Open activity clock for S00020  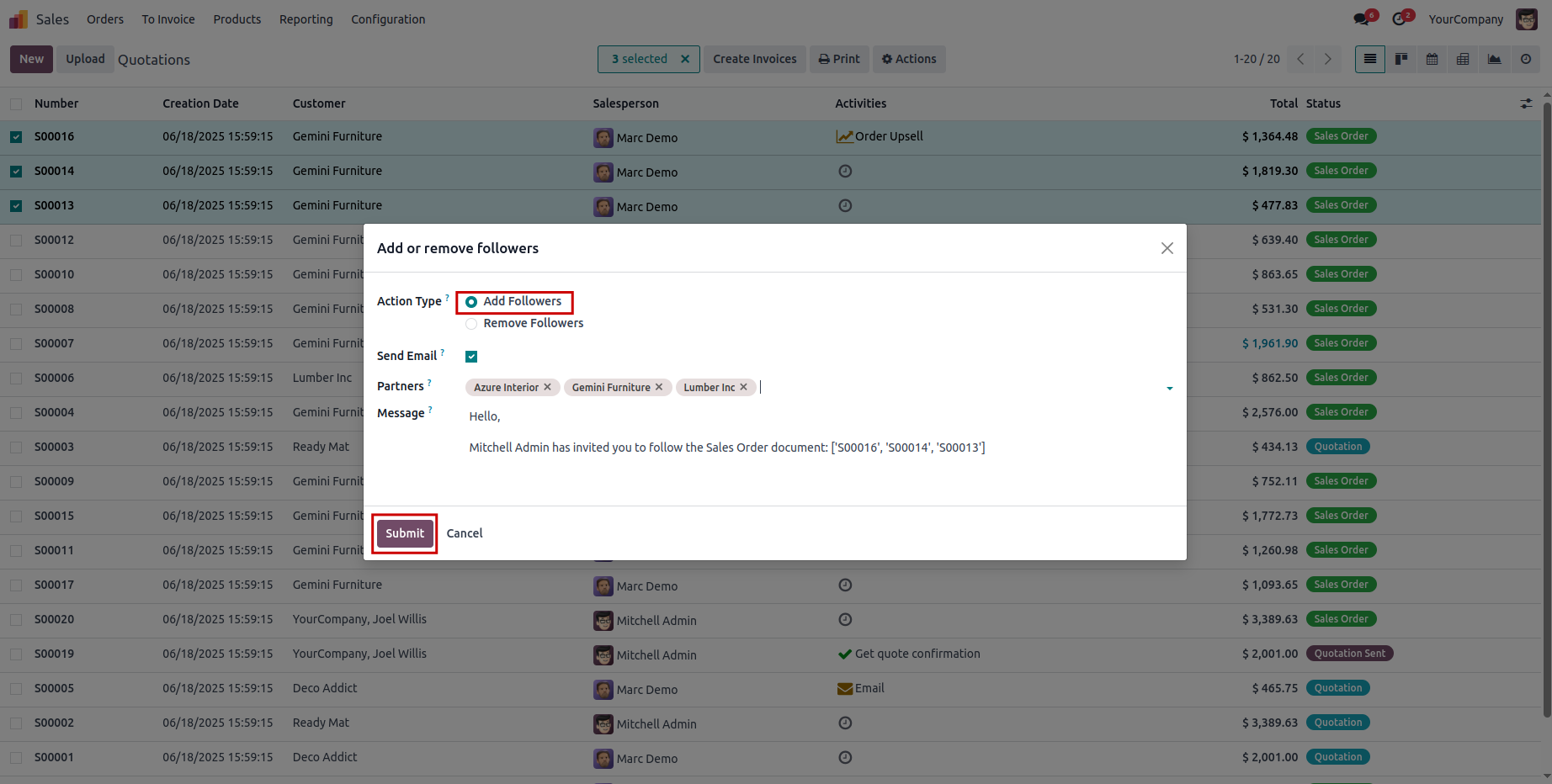pos(845,619)
